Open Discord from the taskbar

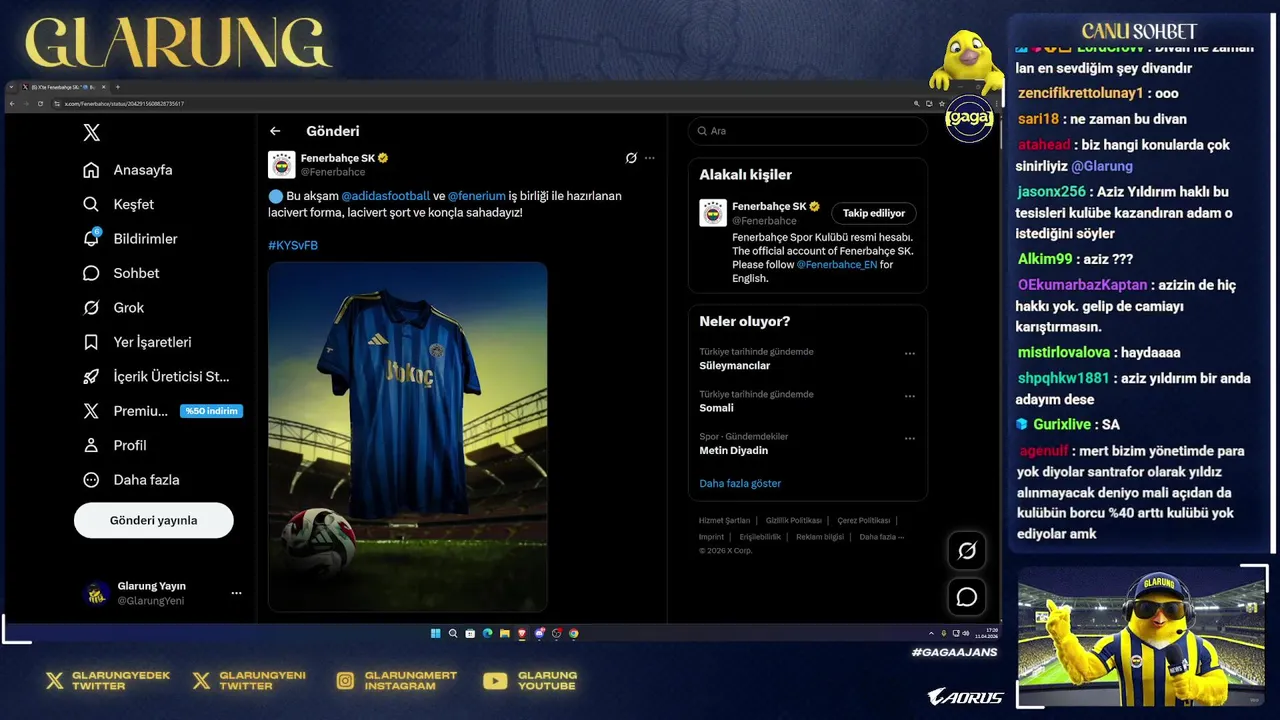click(539, 633)
